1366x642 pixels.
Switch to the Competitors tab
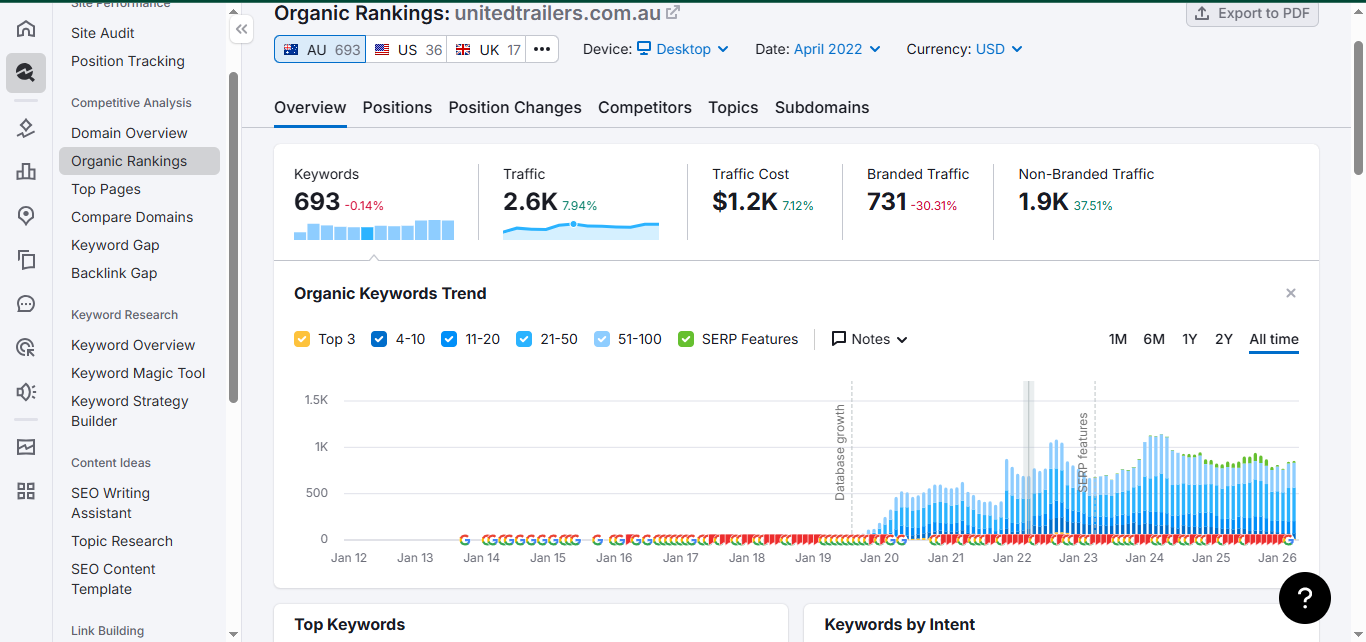[x=645, y=108]
